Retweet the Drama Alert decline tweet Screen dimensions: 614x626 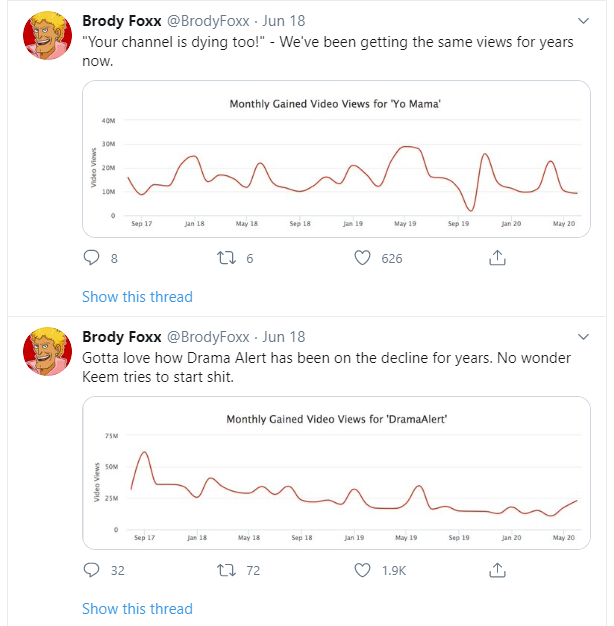225,570
